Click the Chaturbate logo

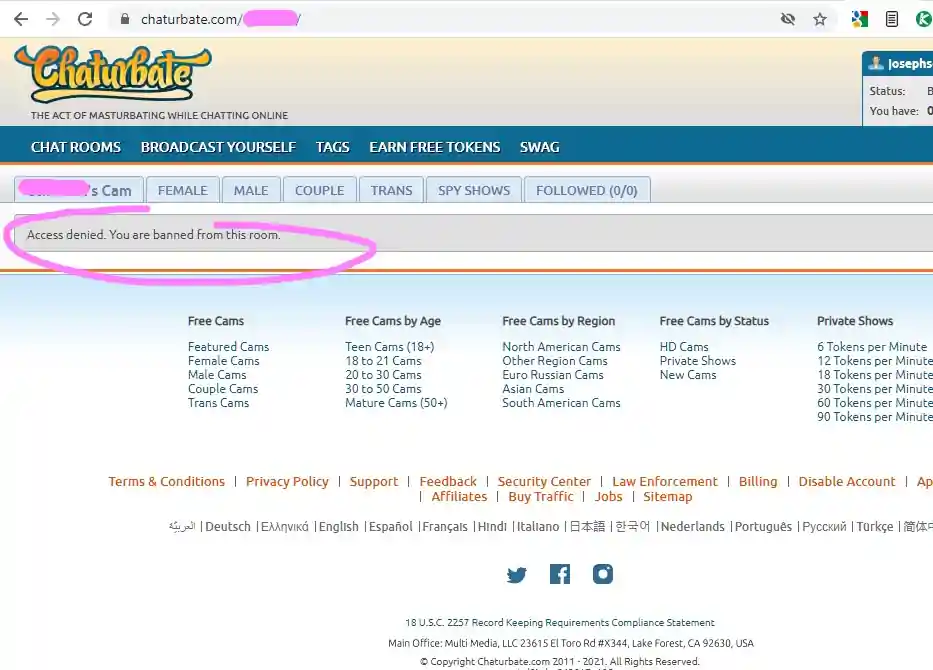[112, 74]
